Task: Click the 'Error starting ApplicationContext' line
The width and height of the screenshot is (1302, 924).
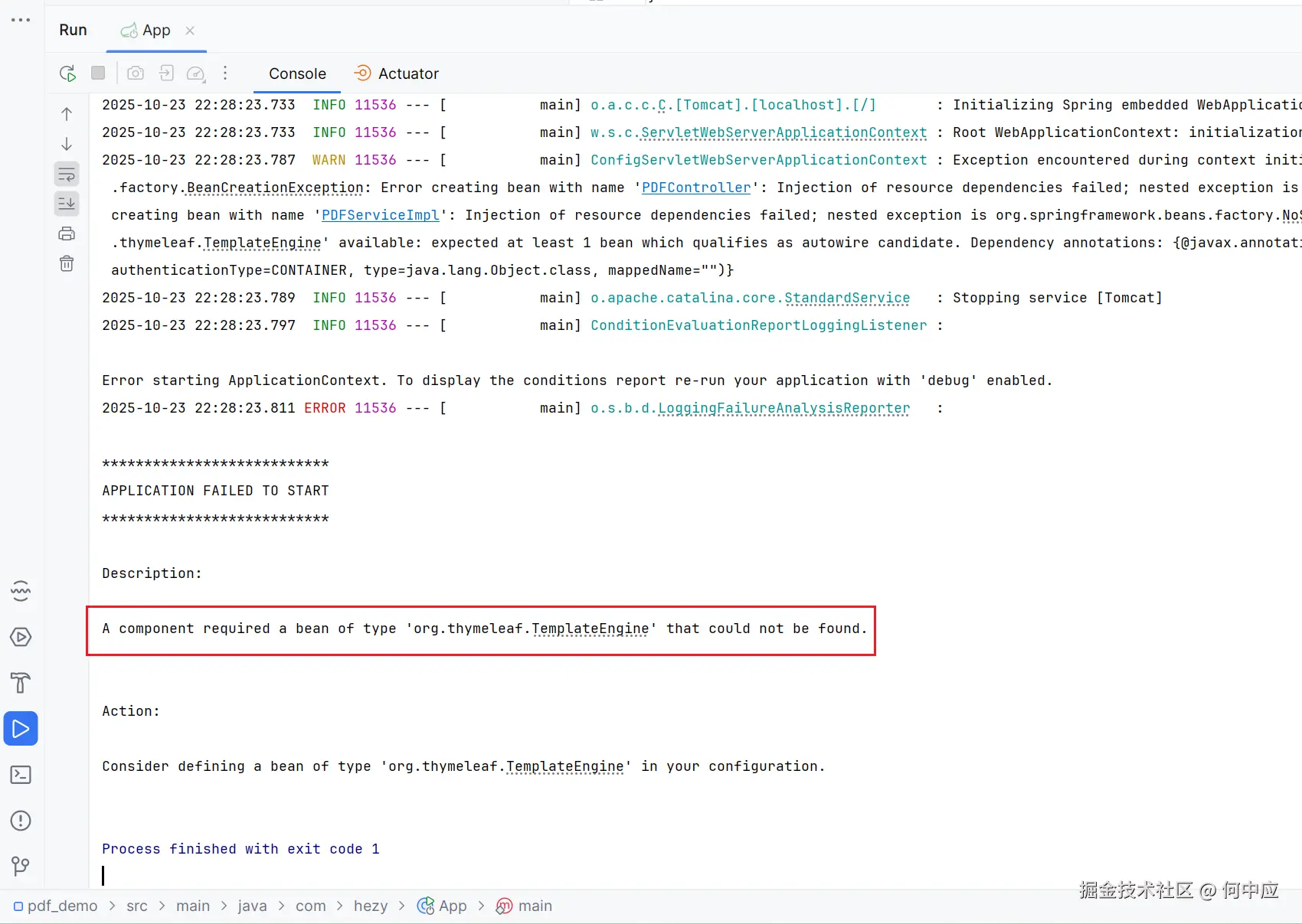Action: coord(577,380)
